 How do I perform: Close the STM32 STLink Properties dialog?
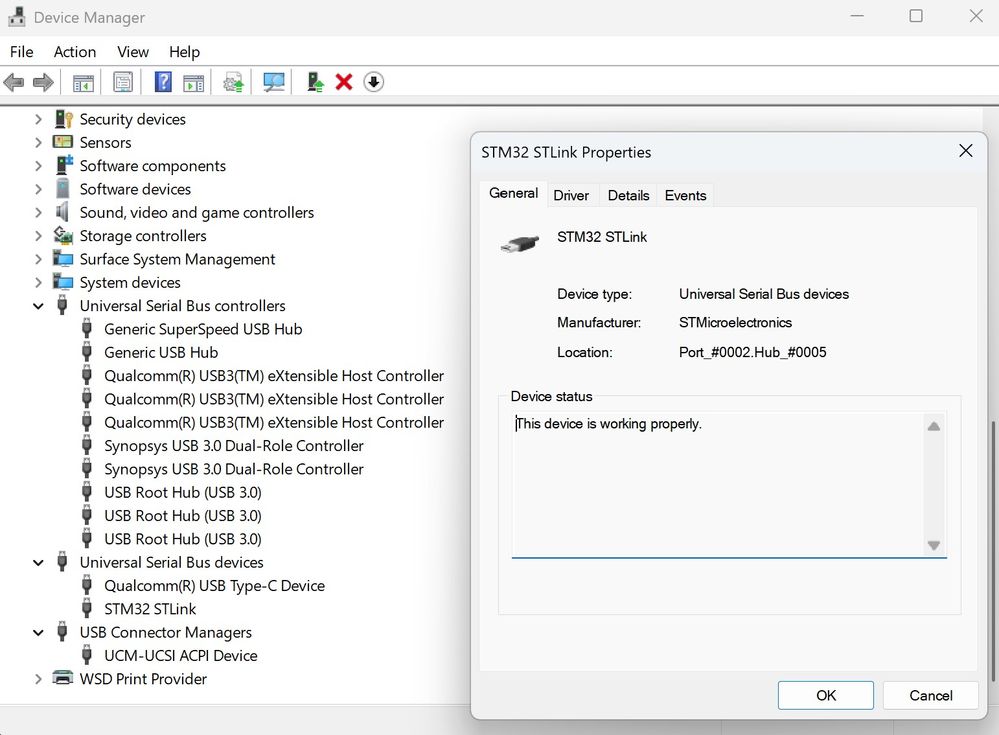(x=965, y=151)
